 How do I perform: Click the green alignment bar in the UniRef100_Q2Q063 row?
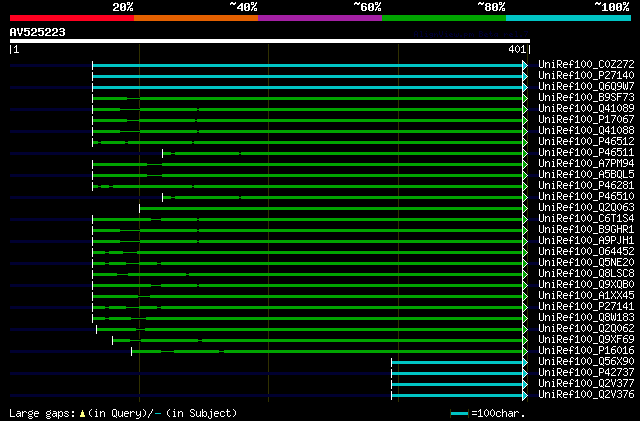pyautogui.click(x=331, y=209)
